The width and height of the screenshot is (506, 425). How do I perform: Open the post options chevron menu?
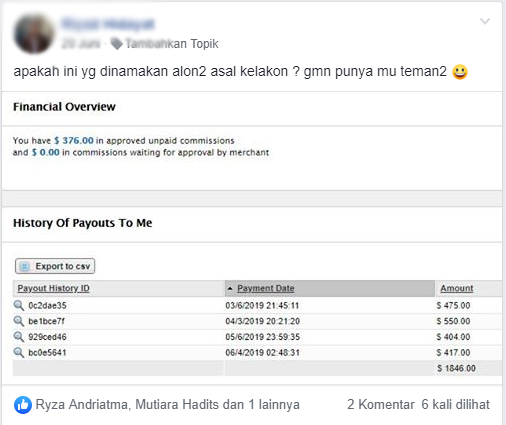485,21
